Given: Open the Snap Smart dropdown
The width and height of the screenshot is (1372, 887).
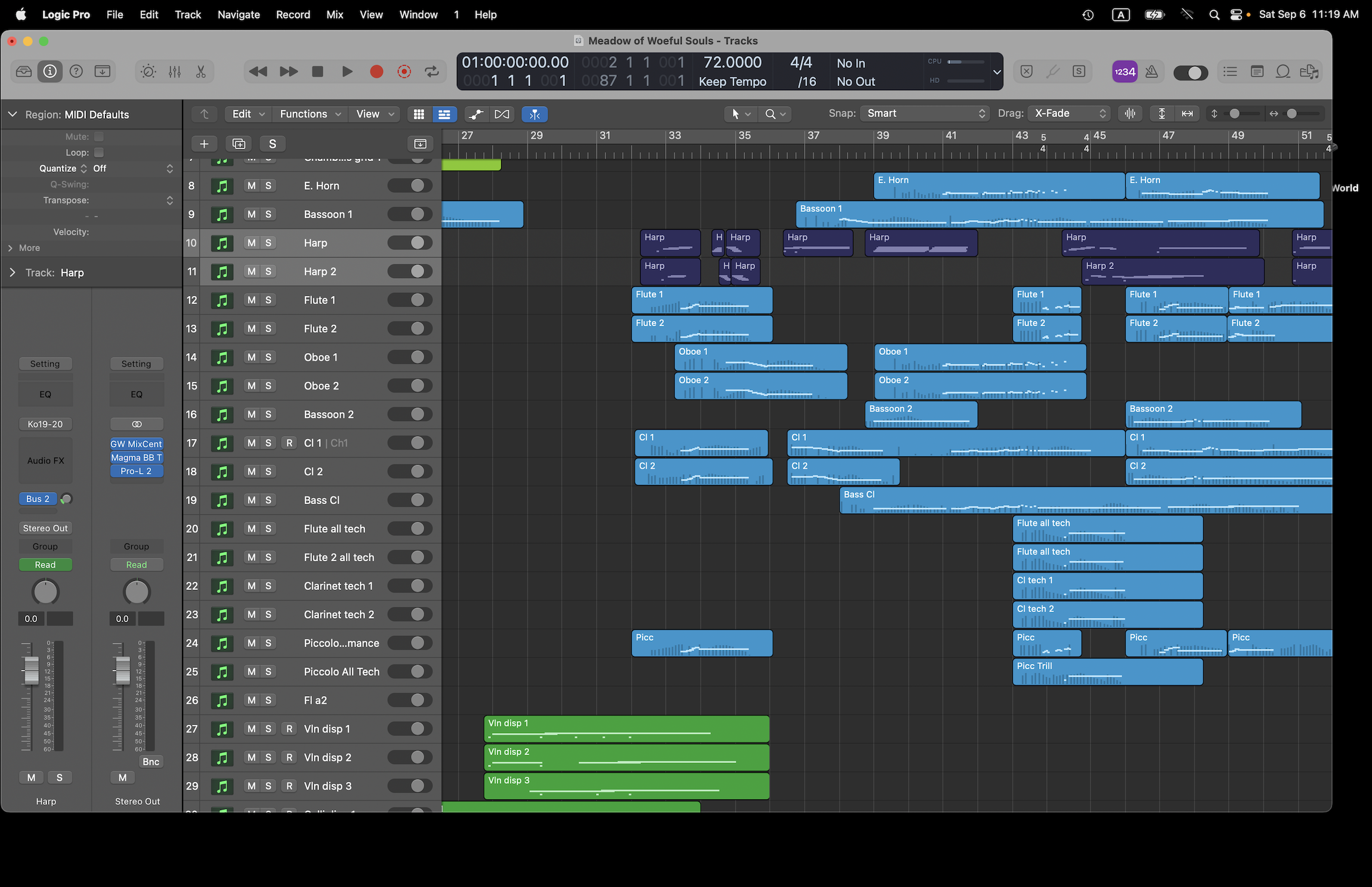Looking at the screenshot, I should point(924,113).
